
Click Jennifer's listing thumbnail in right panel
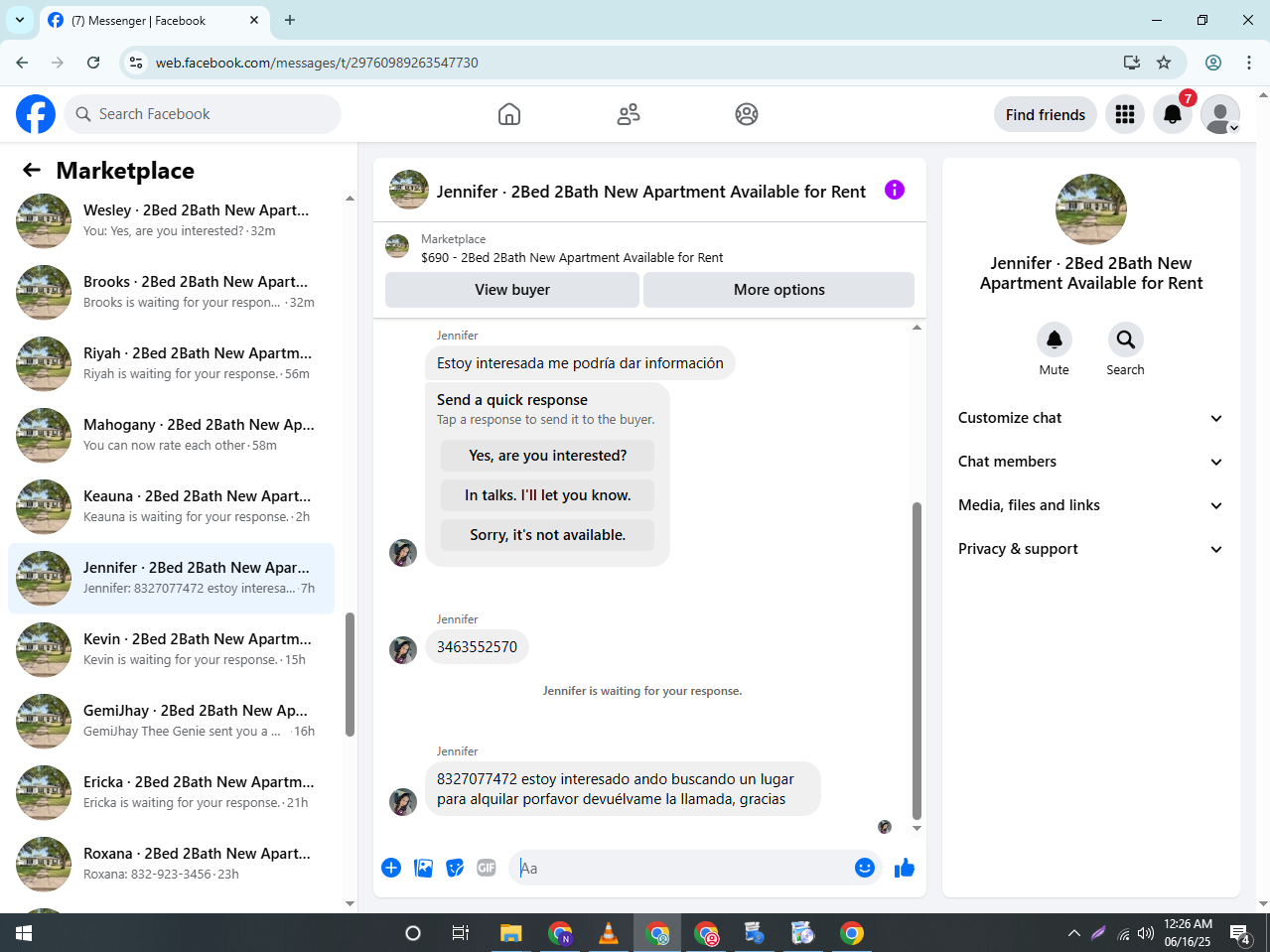point(1090,209)
